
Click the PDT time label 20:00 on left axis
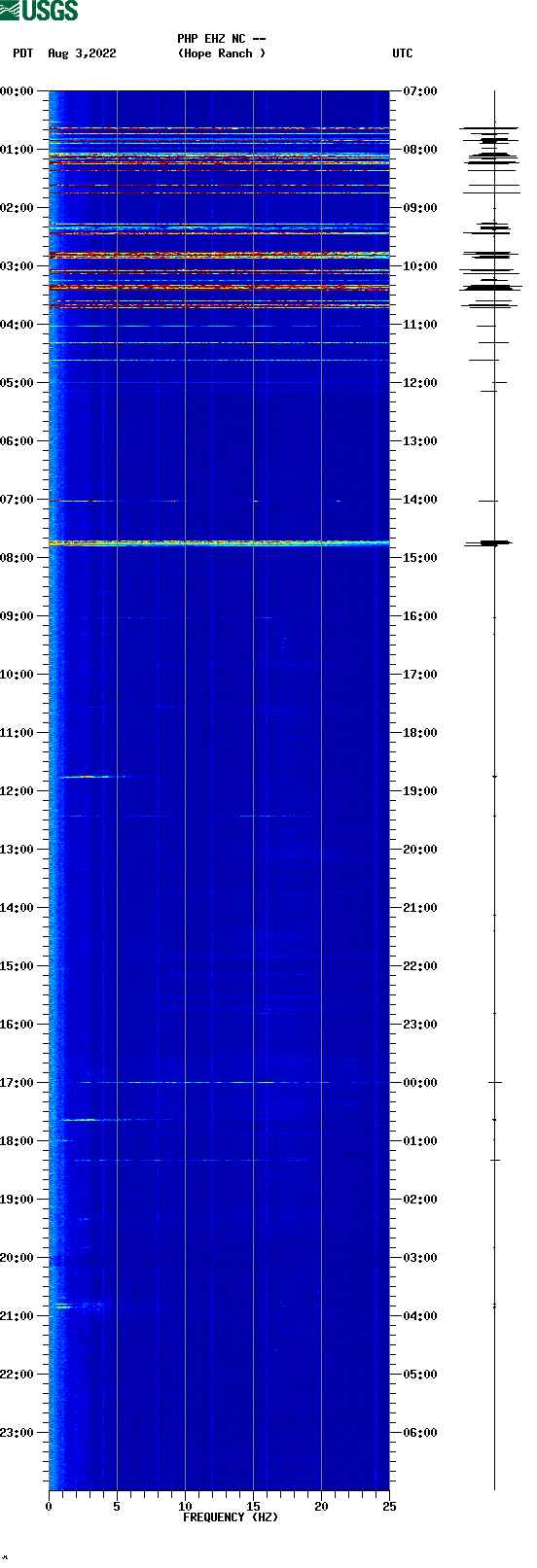[x=18, y=1258]
